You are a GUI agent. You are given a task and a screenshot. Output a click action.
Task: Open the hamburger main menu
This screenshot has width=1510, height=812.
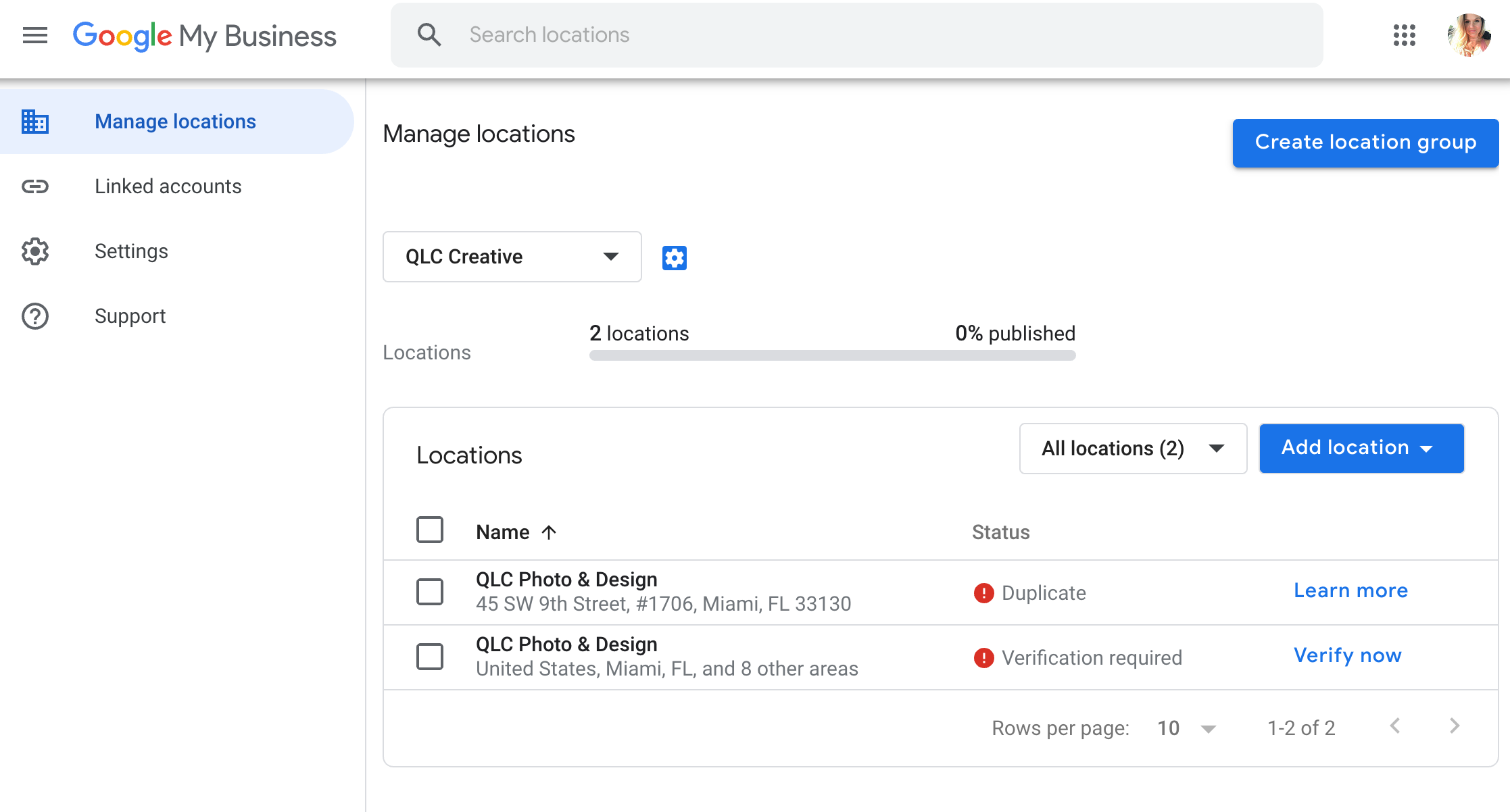pos(35,35)
